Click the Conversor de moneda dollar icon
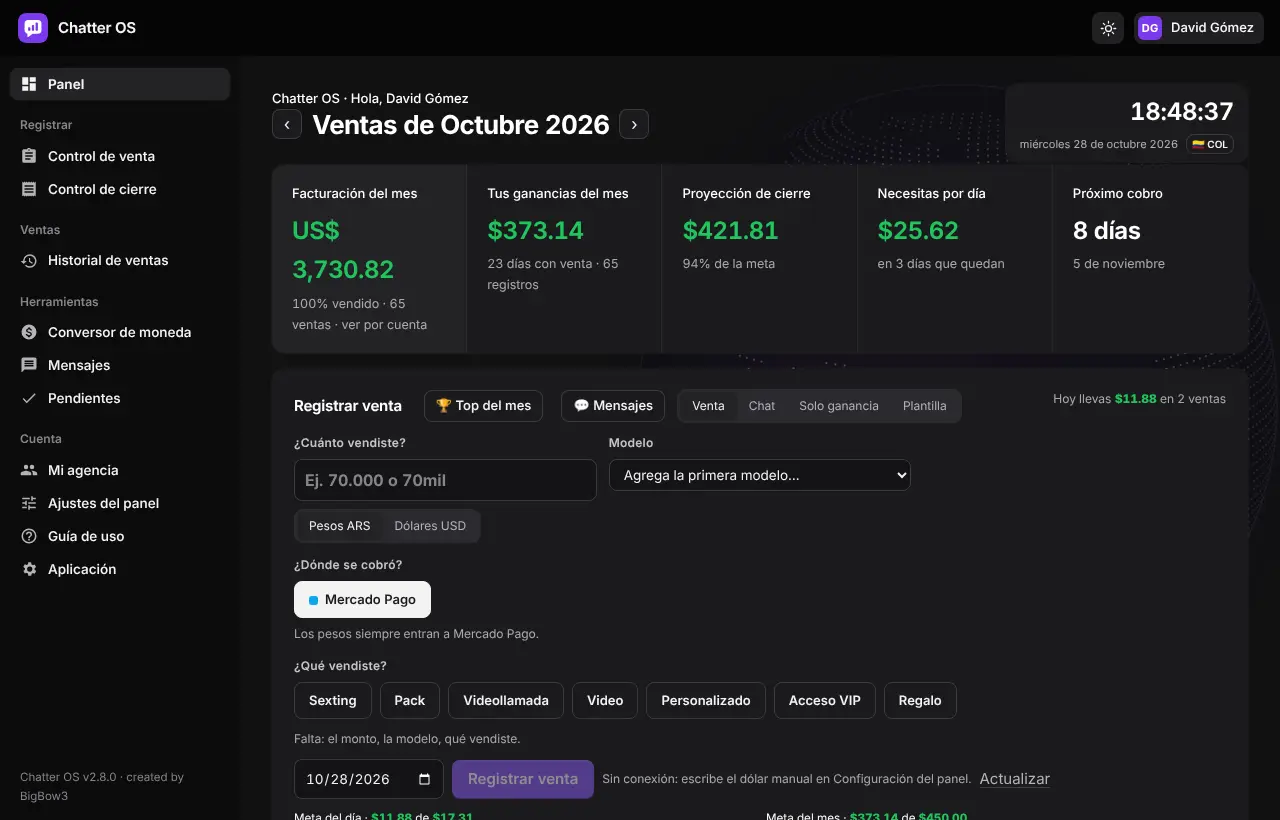The width and height of the screenshot is (1280, 820). tap(29, 332)
